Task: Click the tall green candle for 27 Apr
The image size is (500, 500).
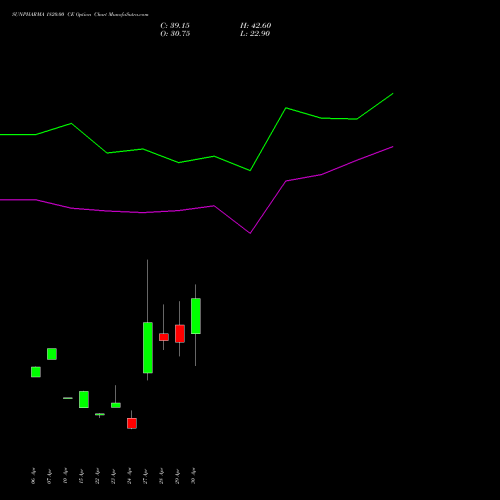Action: click(148, 347)
